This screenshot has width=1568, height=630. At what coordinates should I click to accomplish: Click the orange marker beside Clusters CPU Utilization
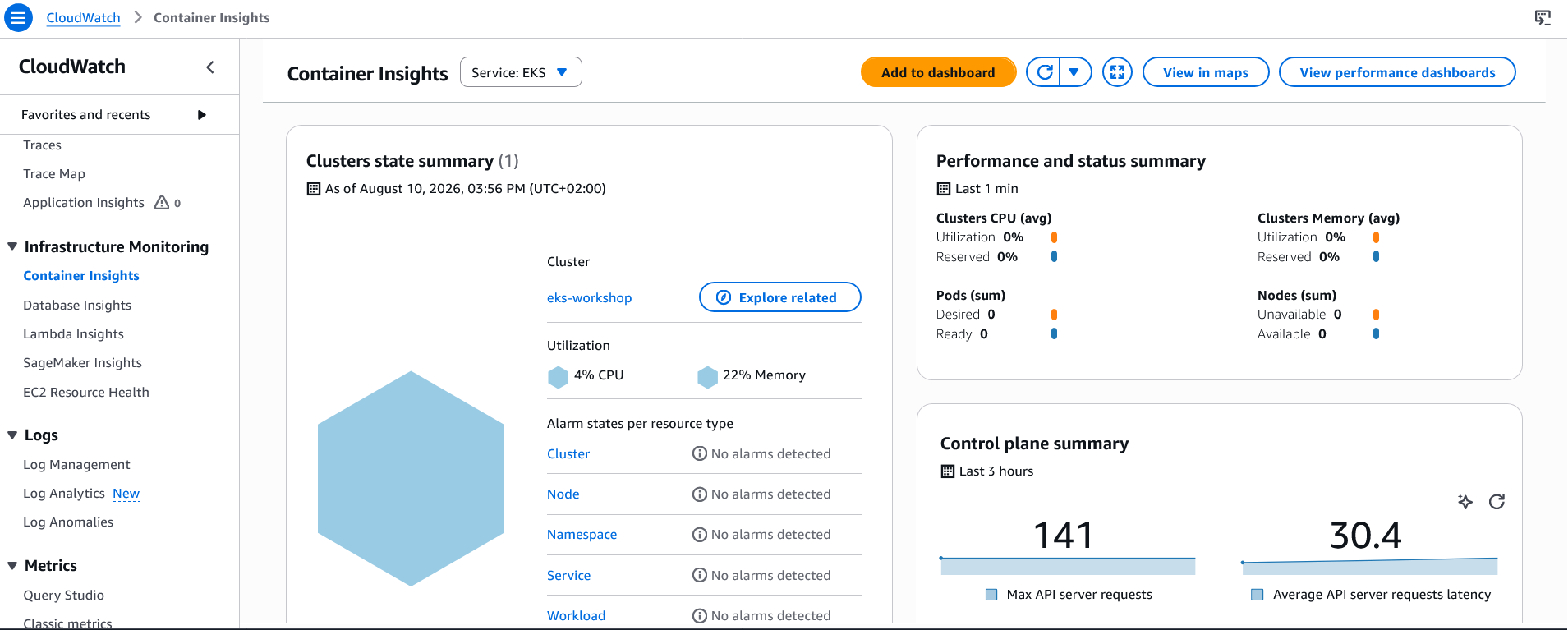[x=1054, y=237]
